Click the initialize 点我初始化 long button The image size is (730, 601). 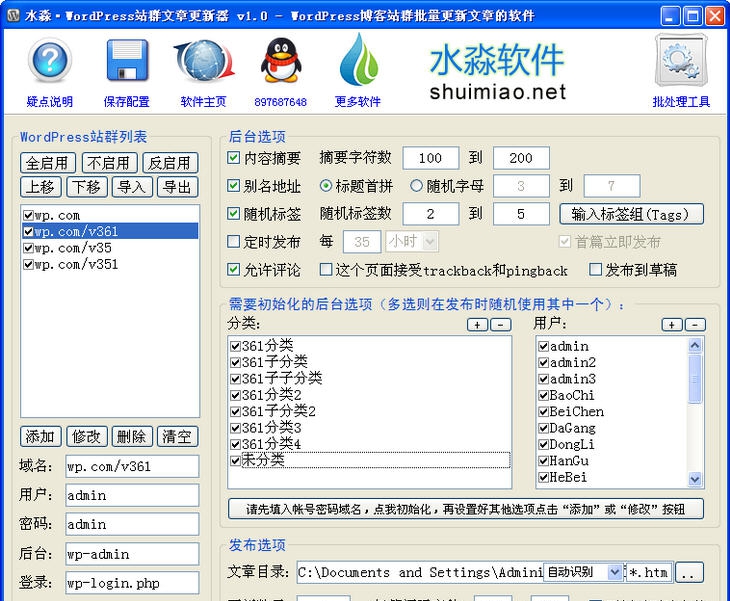[x=466, y=509]
